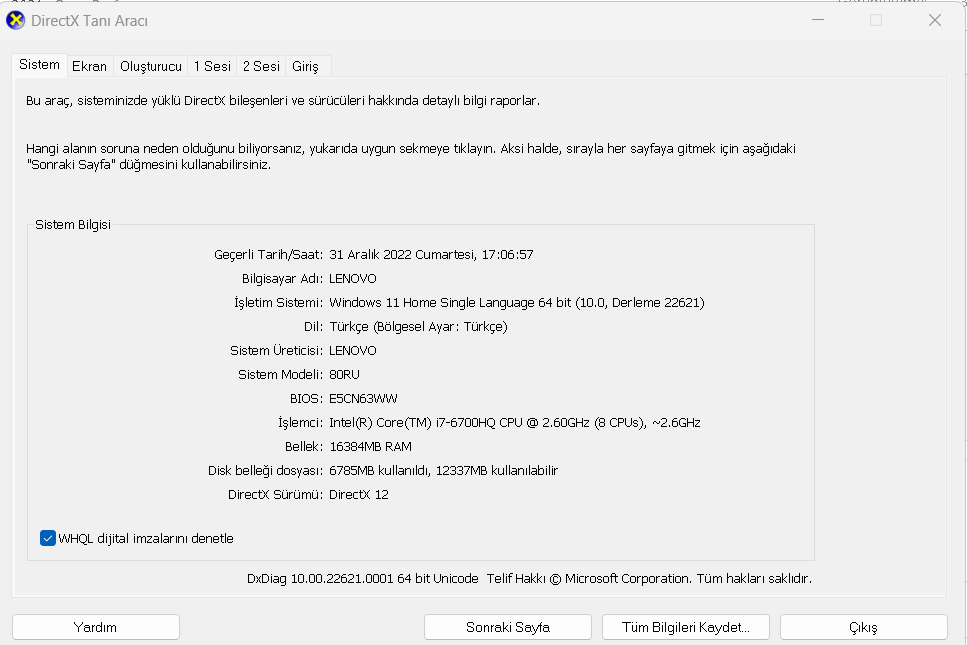
Task: Click the Sistem Modeli value 80RU
Action: (x=344, y=375)
